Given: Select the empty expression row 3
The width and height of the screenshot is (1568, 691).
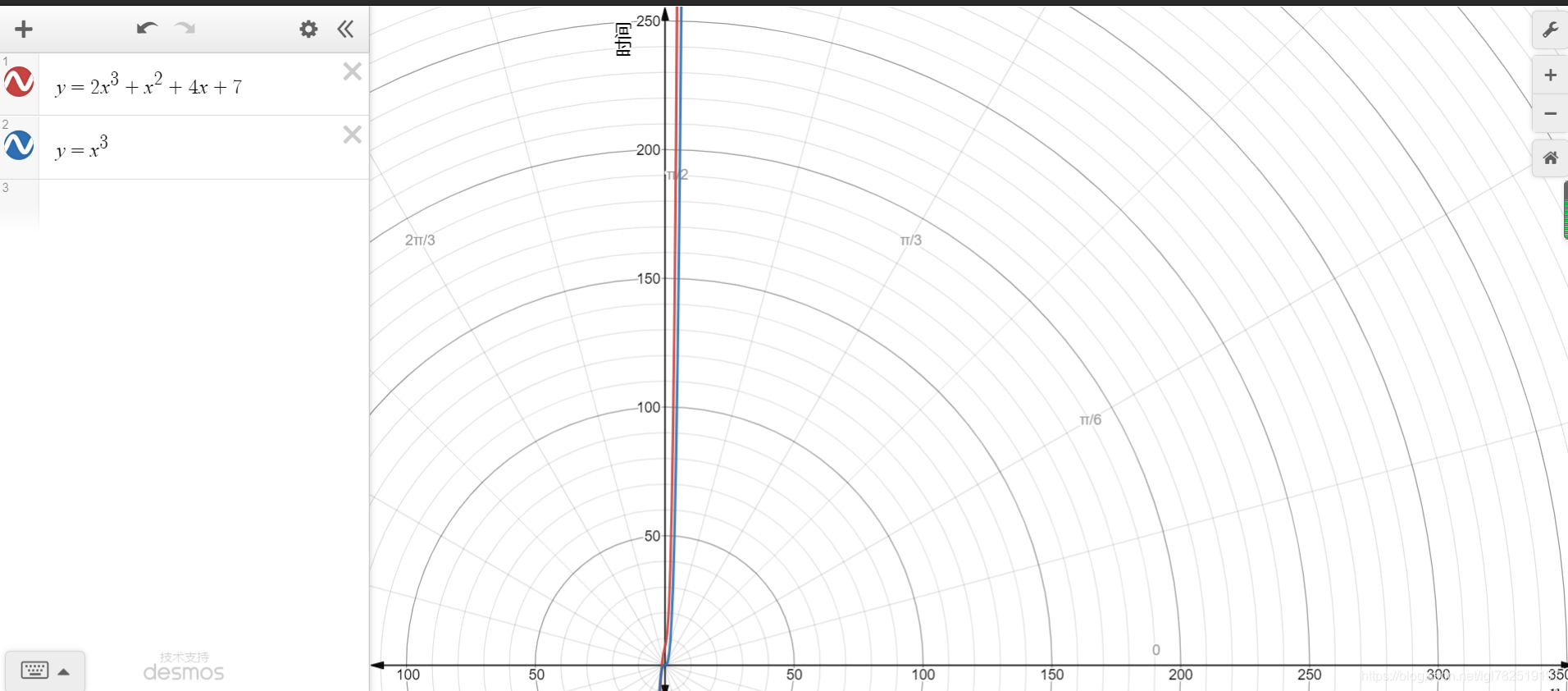Looking at the screenshot, I should (185, 204).
